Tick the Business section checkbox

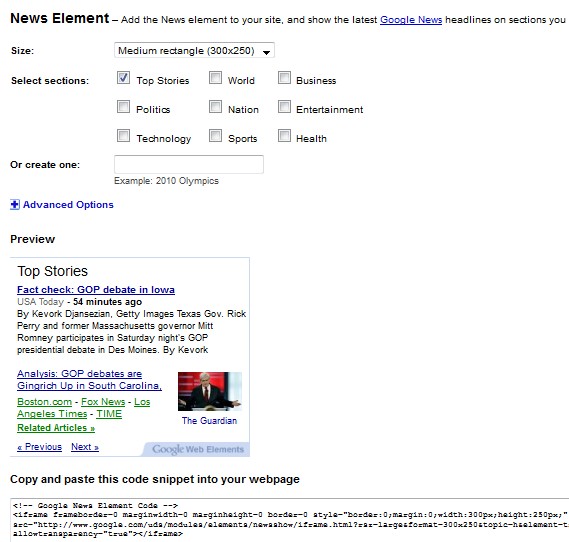pyautogui.click(x=284, y=78)
